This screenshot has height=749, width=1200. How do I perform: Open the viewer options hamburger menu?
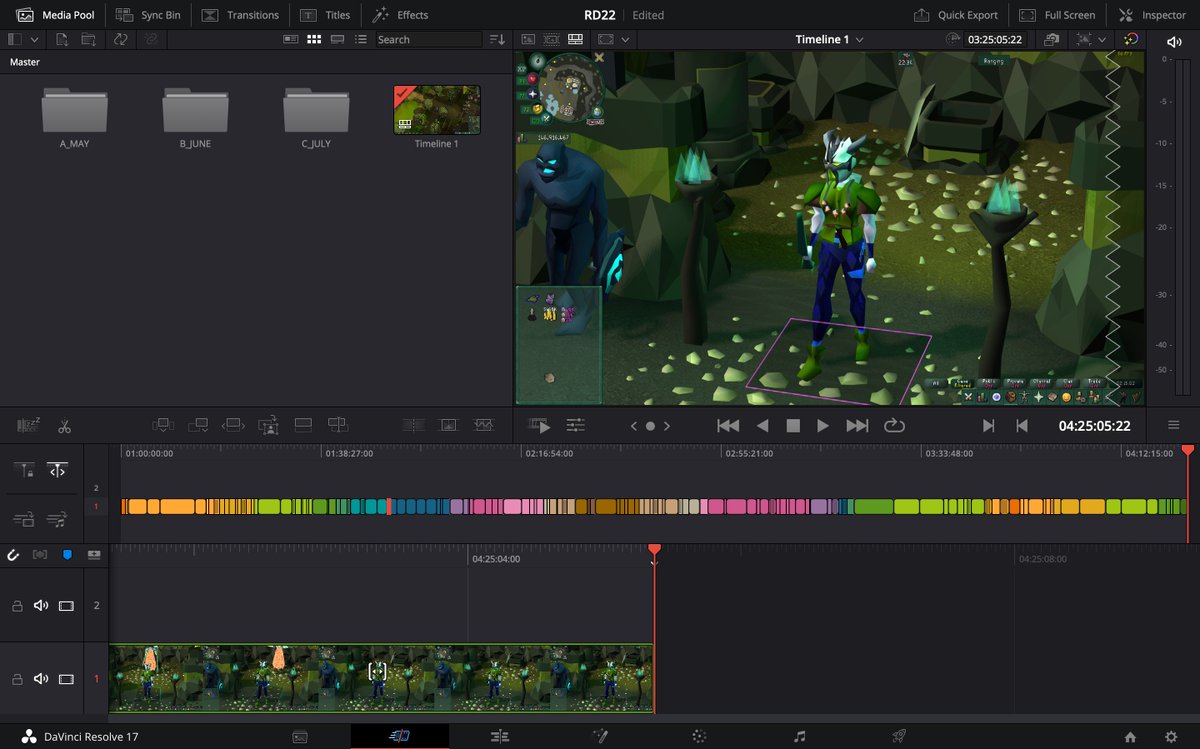[x=1174, y=425]
